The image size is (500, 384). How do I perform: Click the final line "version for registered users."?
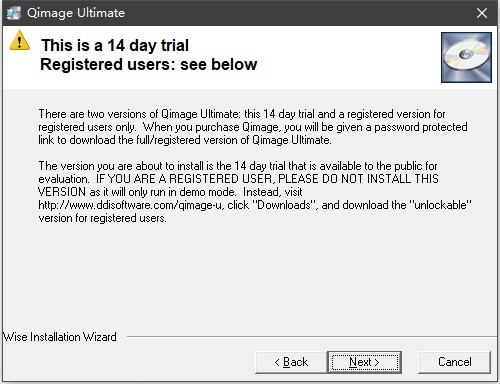click(x=102, y=218)
